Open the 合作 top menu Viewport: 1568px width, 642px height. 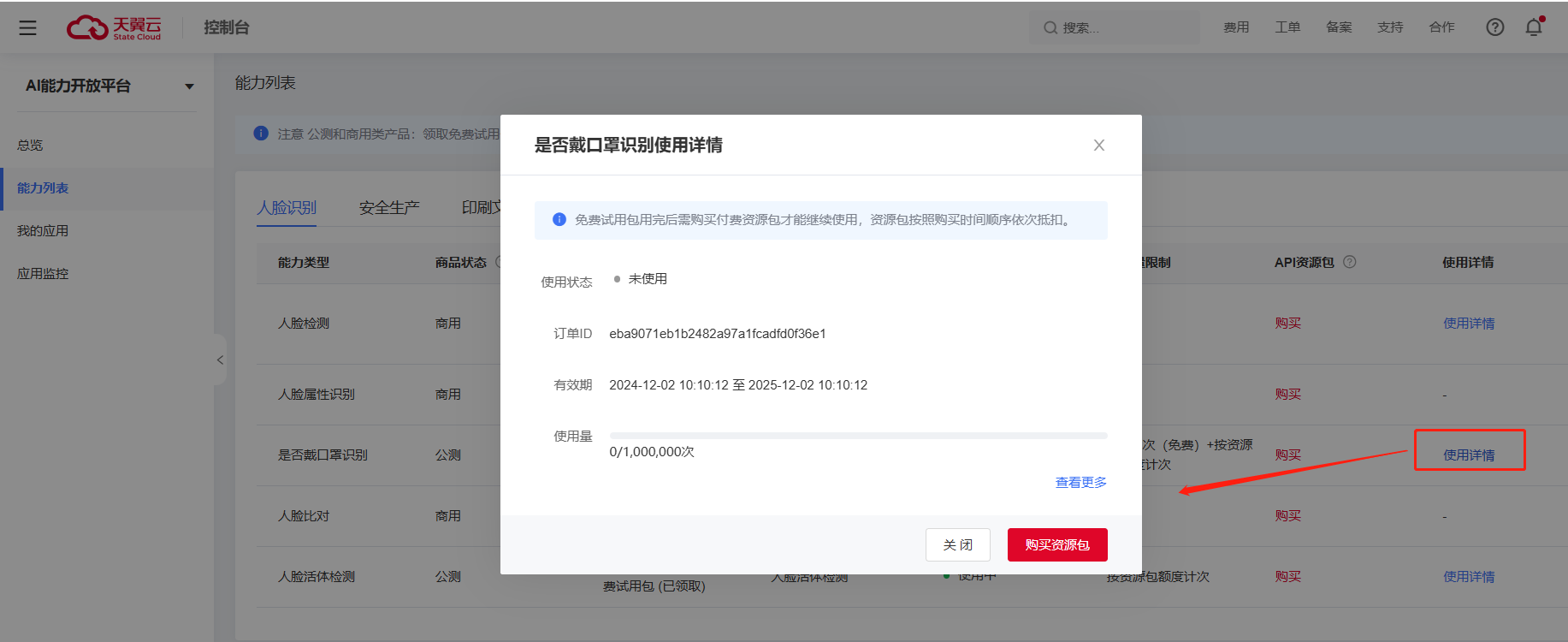pos(1441,27)
